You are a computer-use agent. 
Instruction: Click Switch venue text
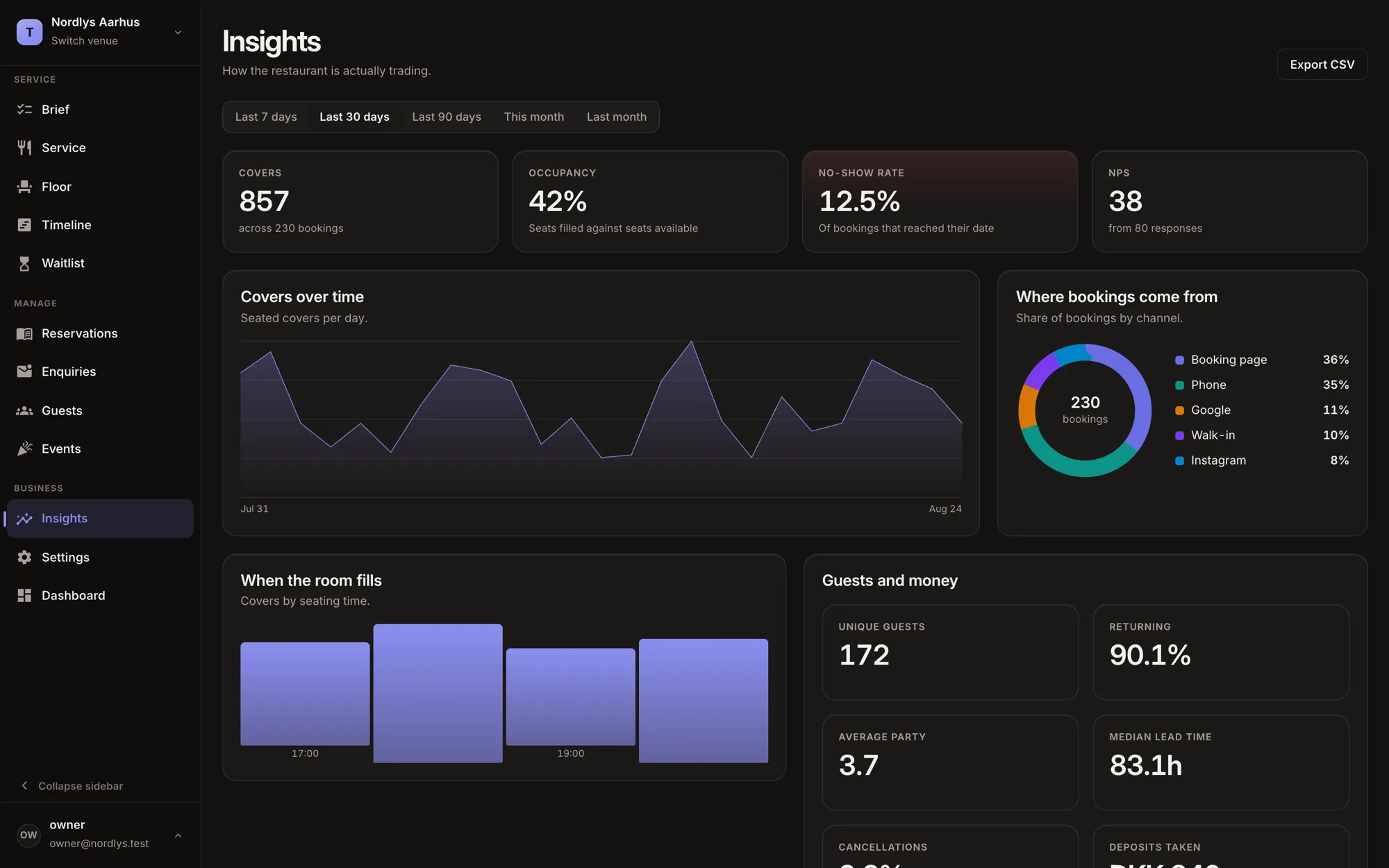pyautogui.click(x=85, y=41)
